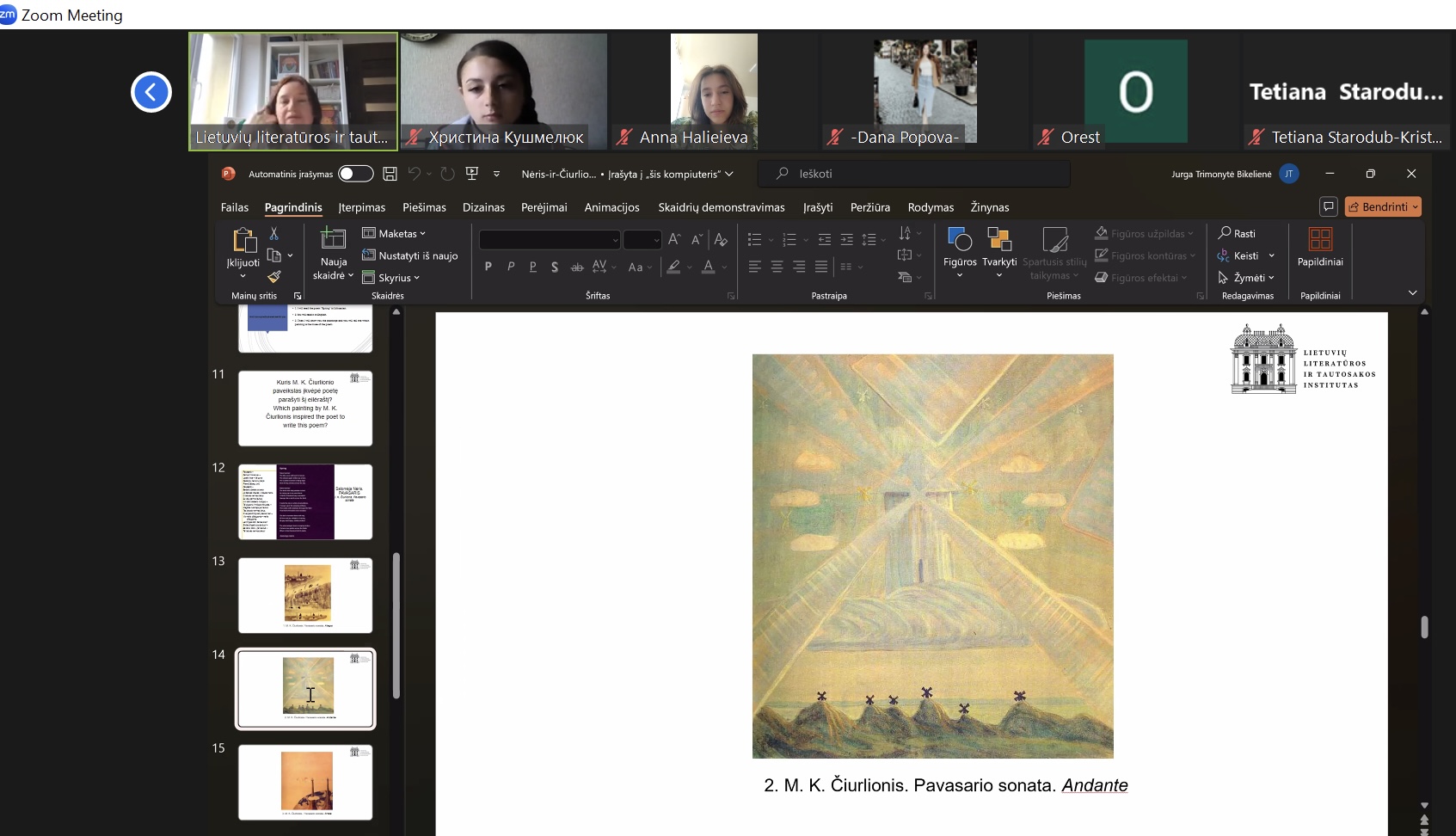1456x836 pixels.
Task: Open the font color A swatch
Action: point(709,267)
